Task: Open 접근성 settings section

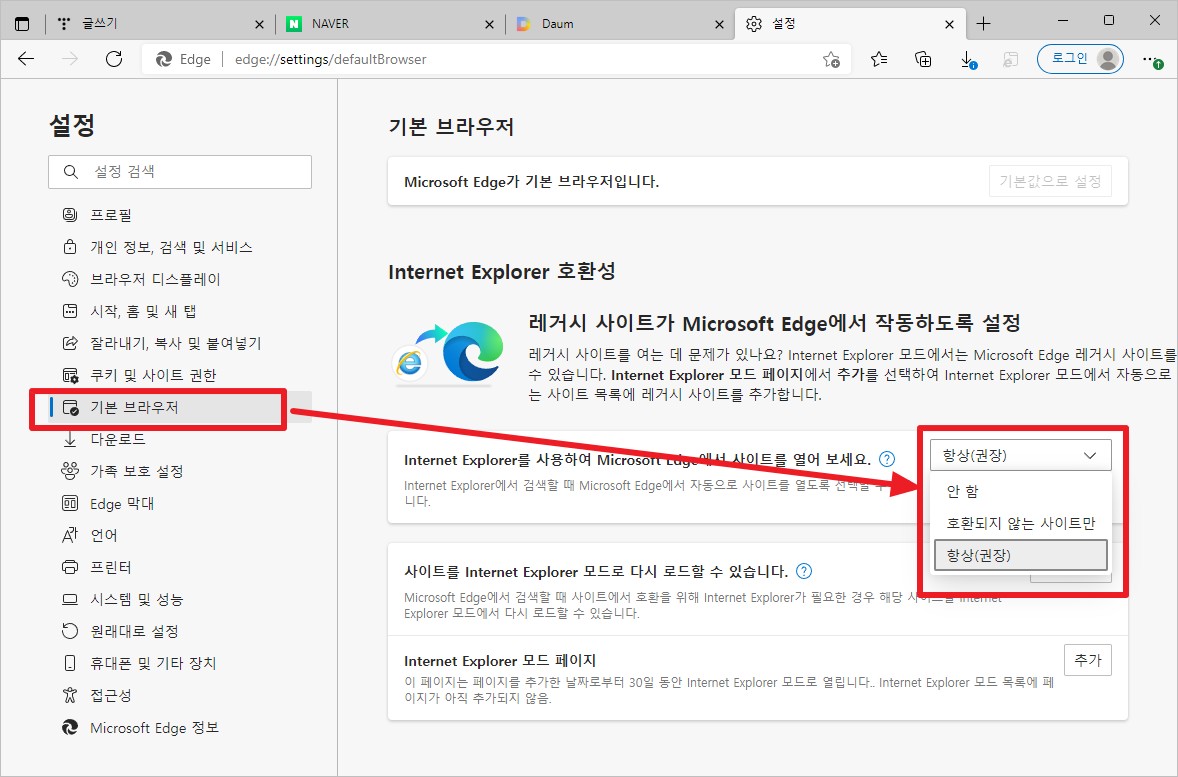Action: click(180, 695)
